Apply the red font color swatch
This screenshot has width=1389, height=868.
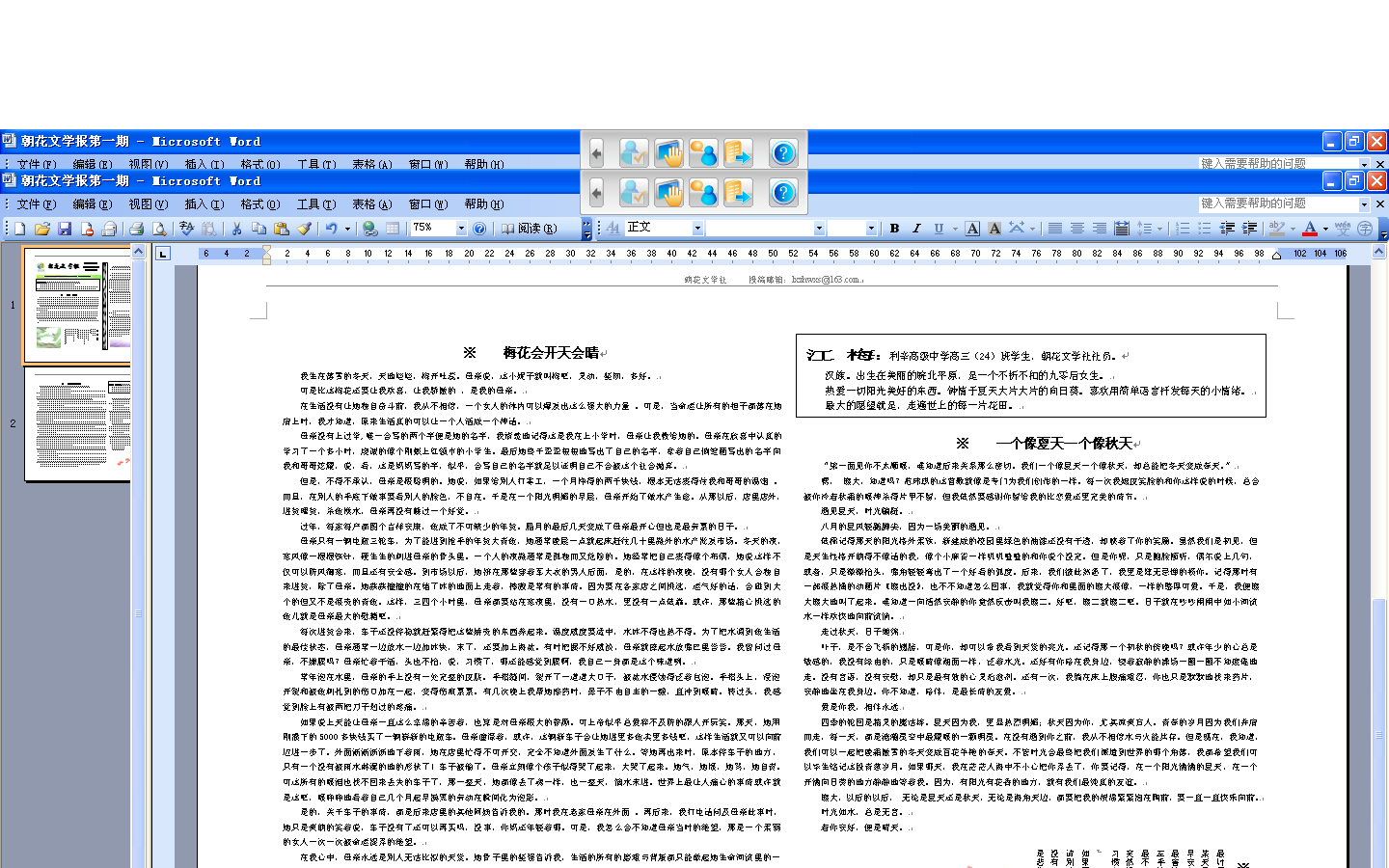pos(1309,229)
